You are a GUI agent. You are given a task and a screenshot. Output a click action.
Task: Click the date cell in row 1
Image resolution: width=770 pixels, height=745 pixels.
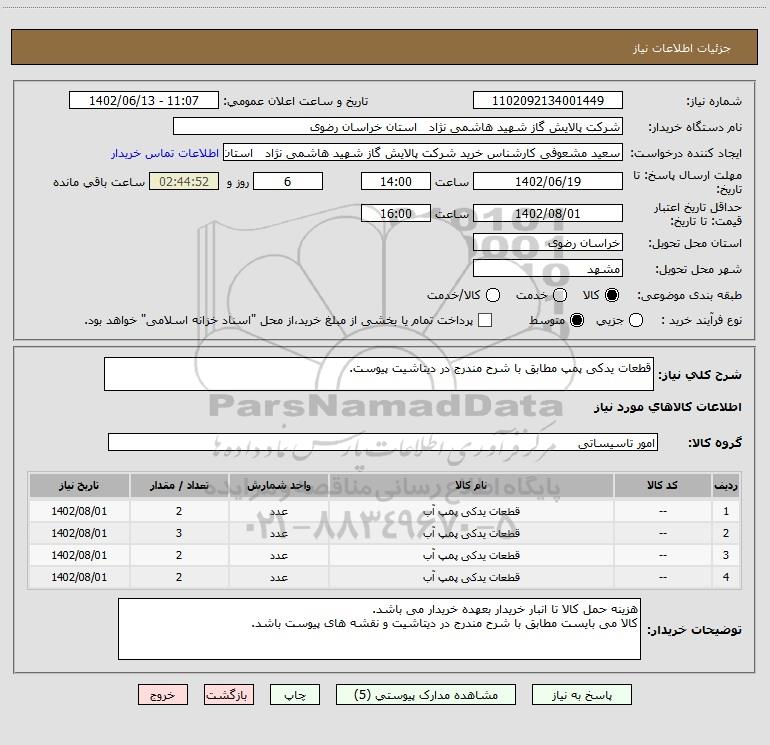tap(79, 511)
